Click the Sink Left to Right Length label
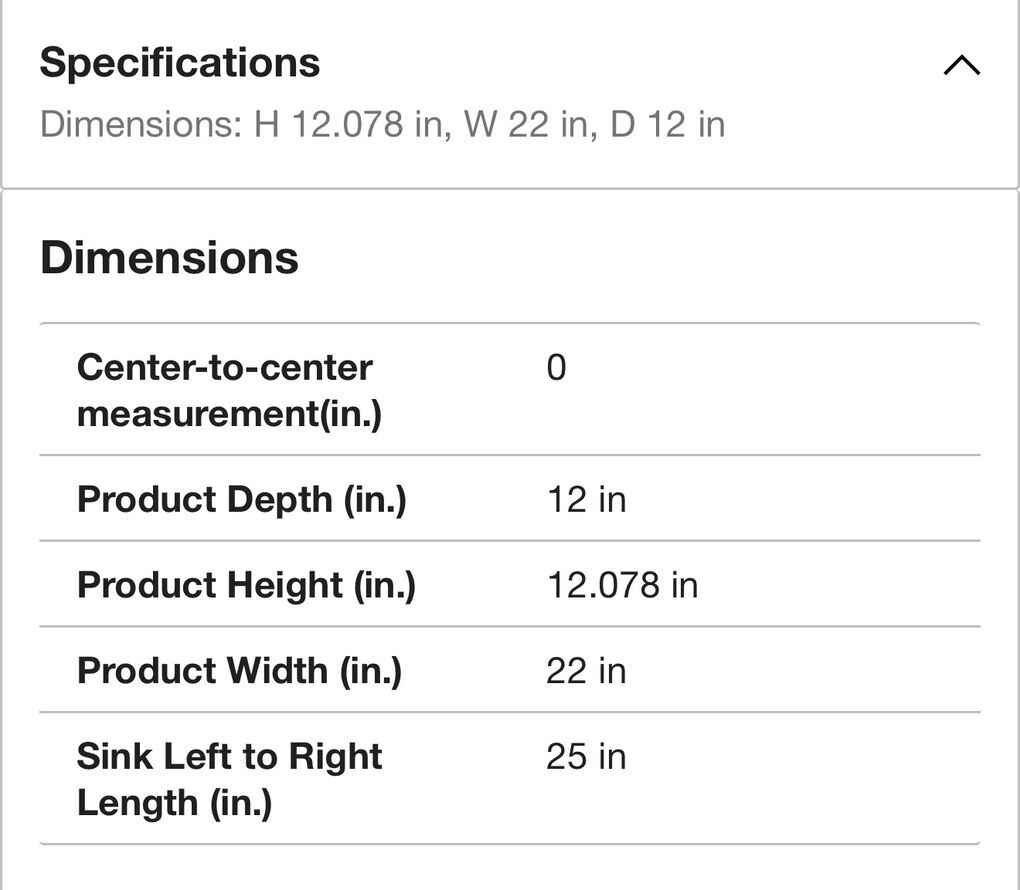Image resolution: width=1020 pixels, height=890 pixels. pos(229,779)
